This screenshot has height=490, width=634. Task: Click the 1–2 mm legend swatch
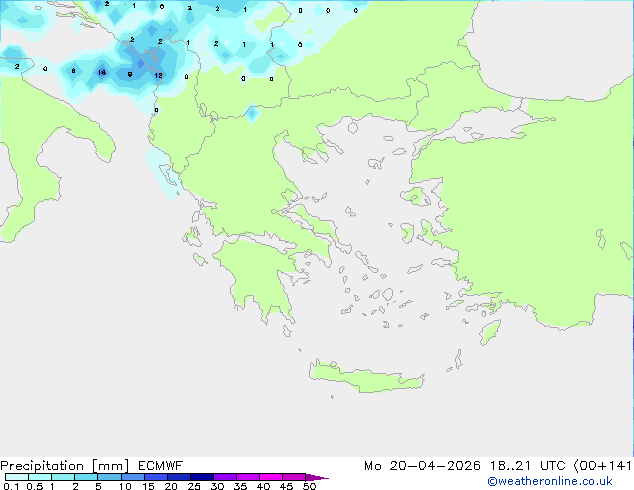(63, 477)
